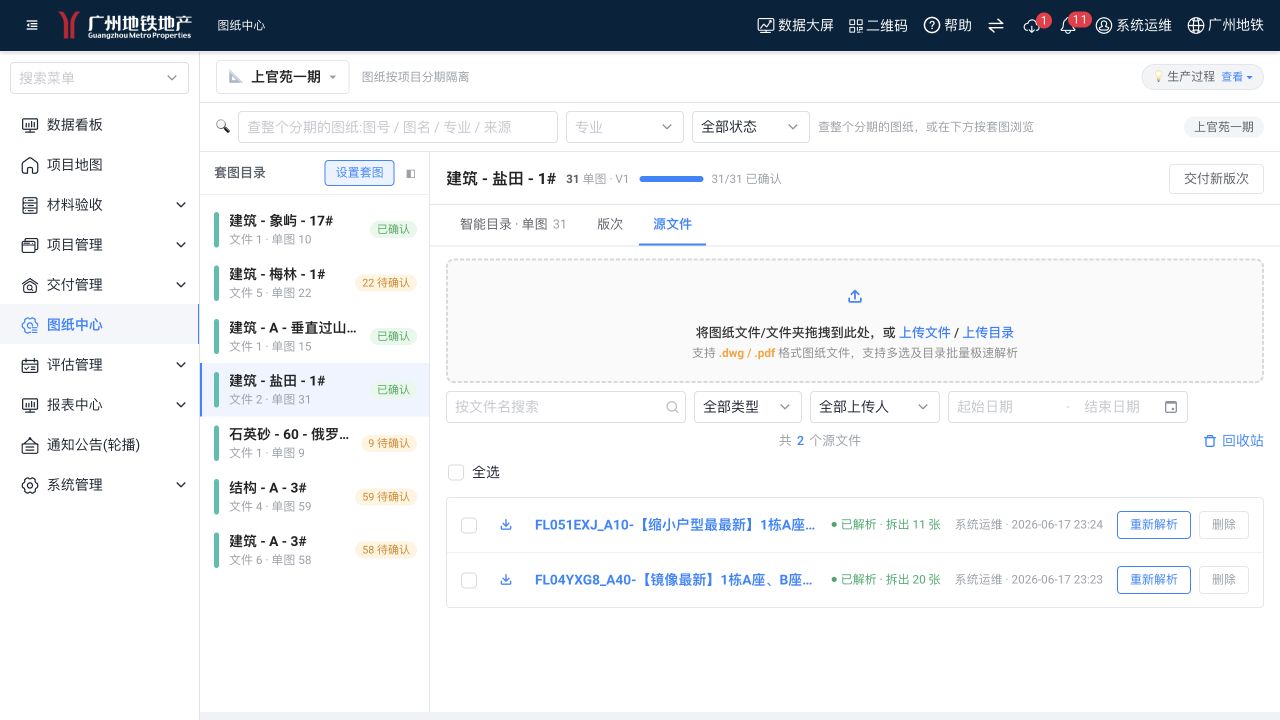This screenshot has height=720, width=1280.
Task: Switch to 版次 tab
Action: [610, 224]
